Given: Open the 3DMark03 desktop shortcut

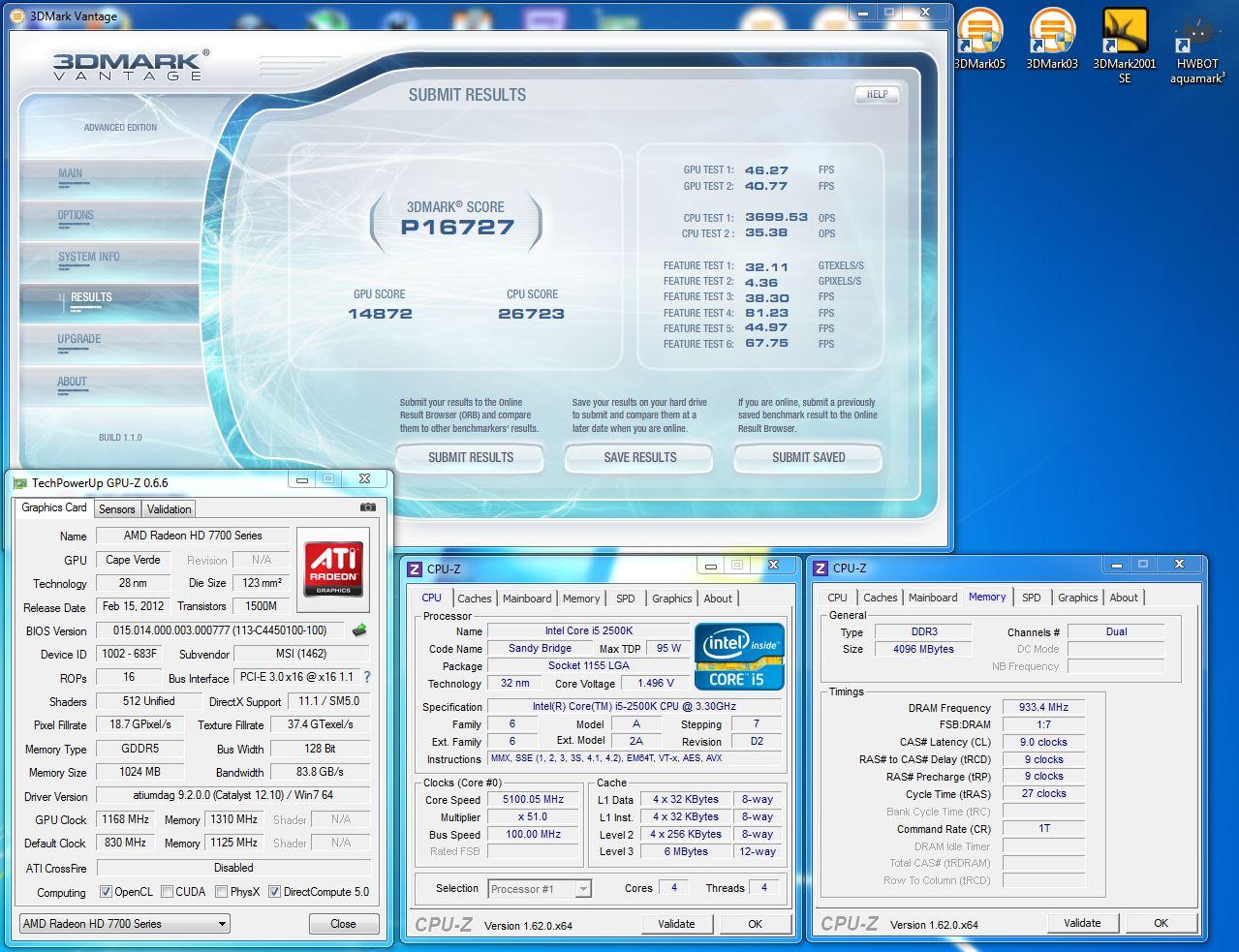Looking at the screenshot, I should pos(1052,39).
